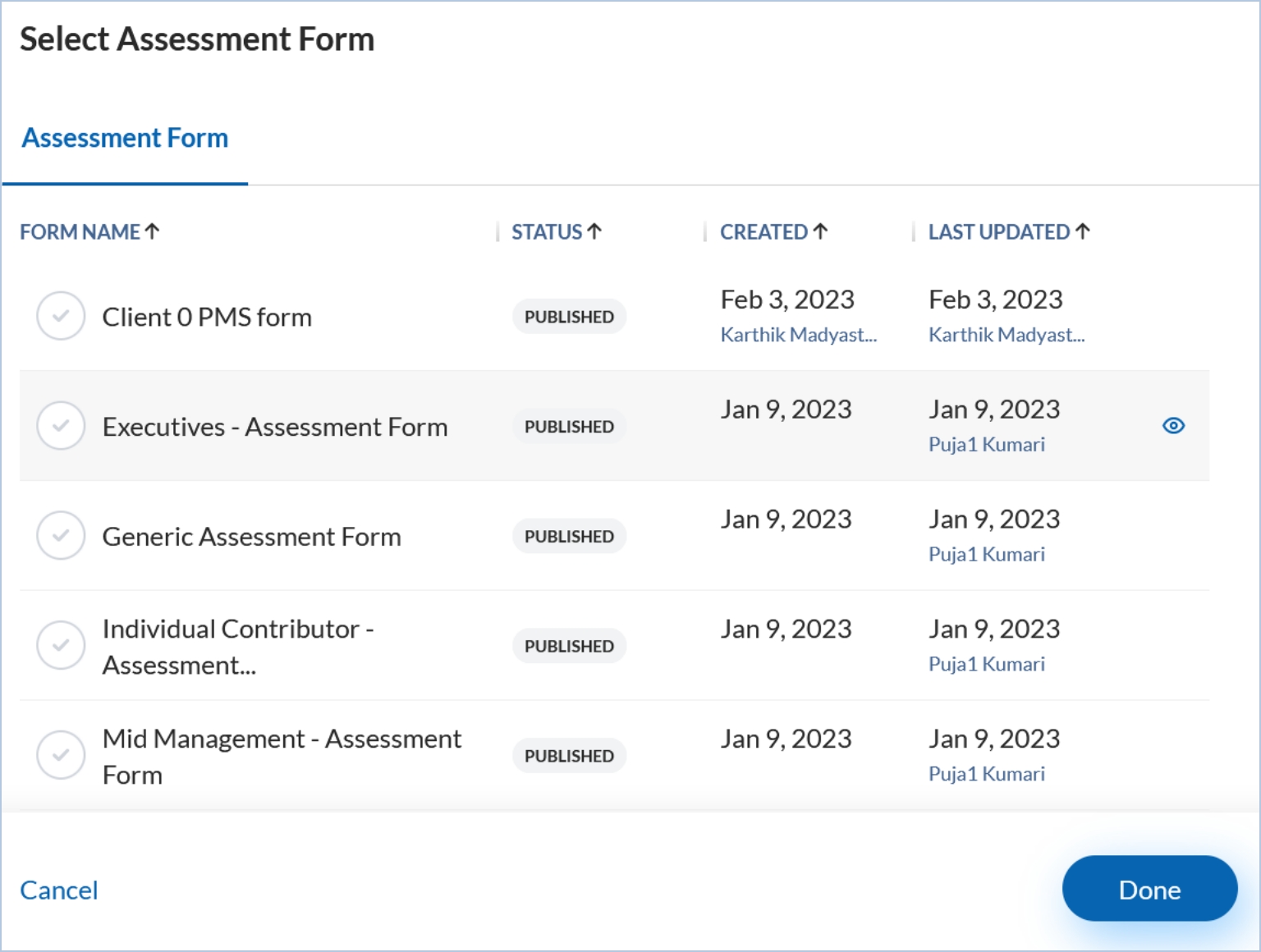Select Executives - Assessment Form radio
1261x952 pixels.
tap(61, 426)
